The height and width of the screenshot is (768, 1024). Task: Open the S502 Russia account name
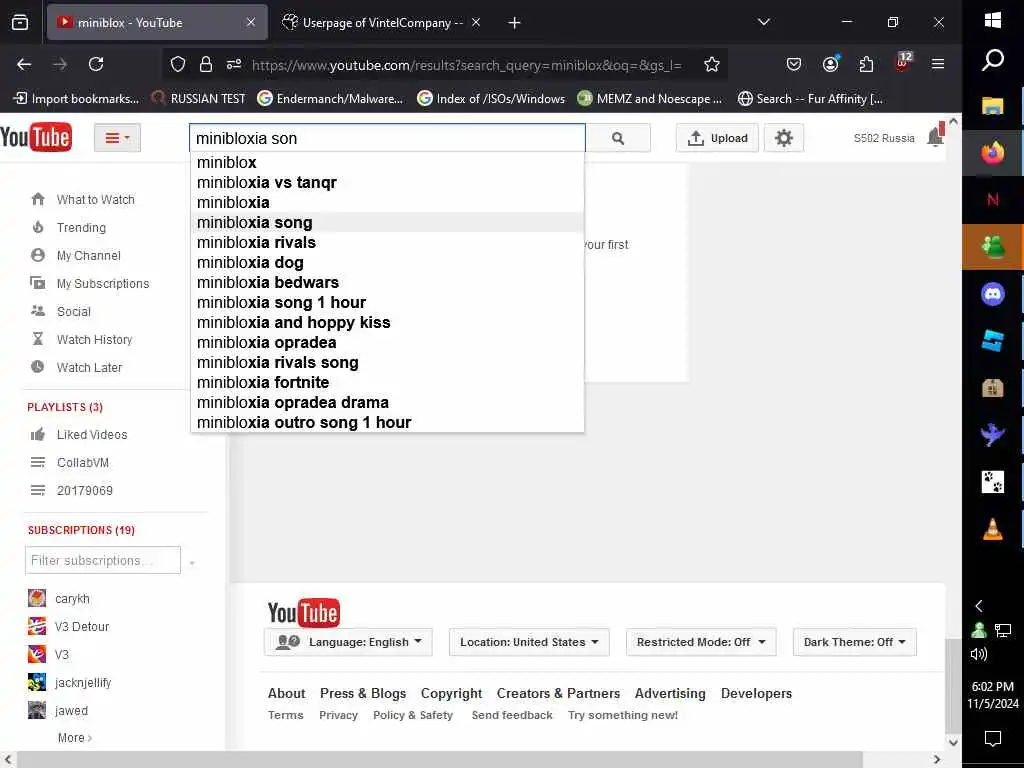[x=884, y=138]
